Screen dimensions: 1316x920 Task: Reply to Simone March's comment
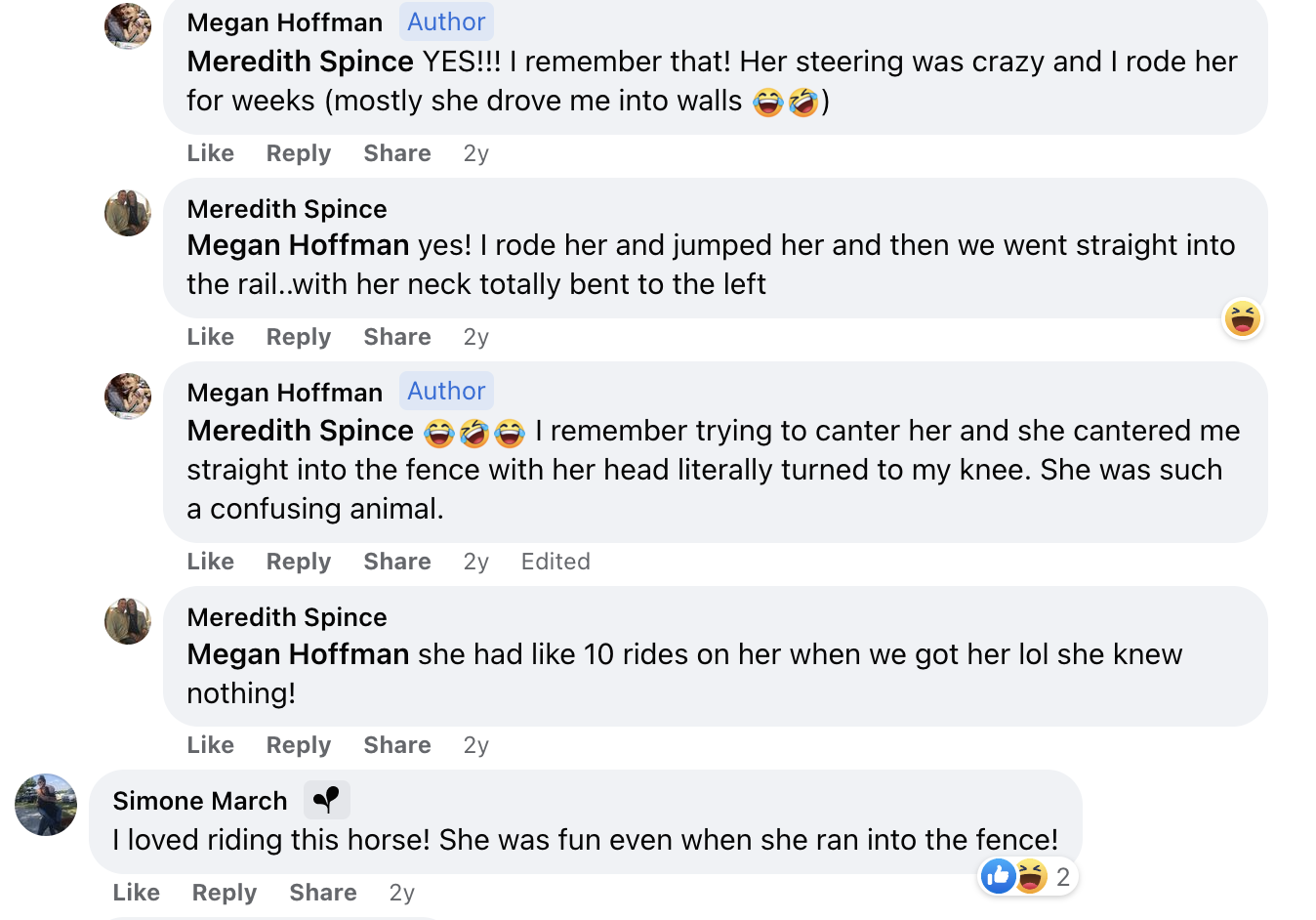(225, 893)
